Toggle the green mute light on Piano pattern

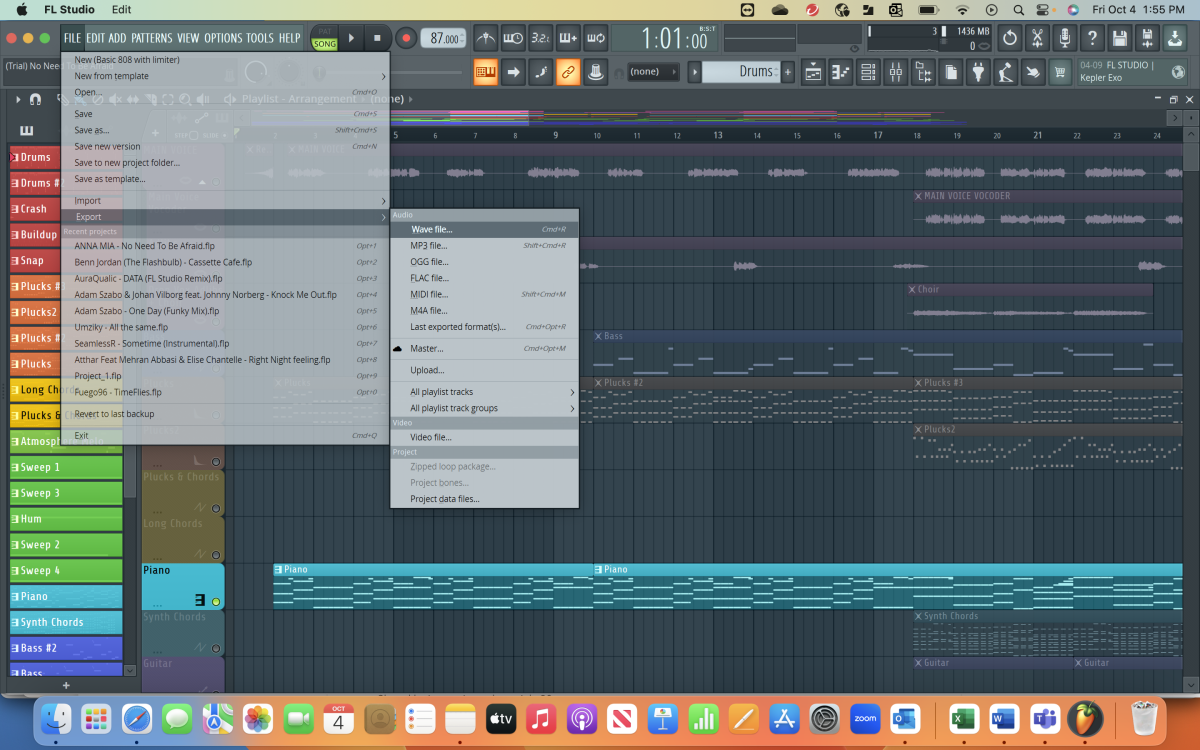click(216, 601)
